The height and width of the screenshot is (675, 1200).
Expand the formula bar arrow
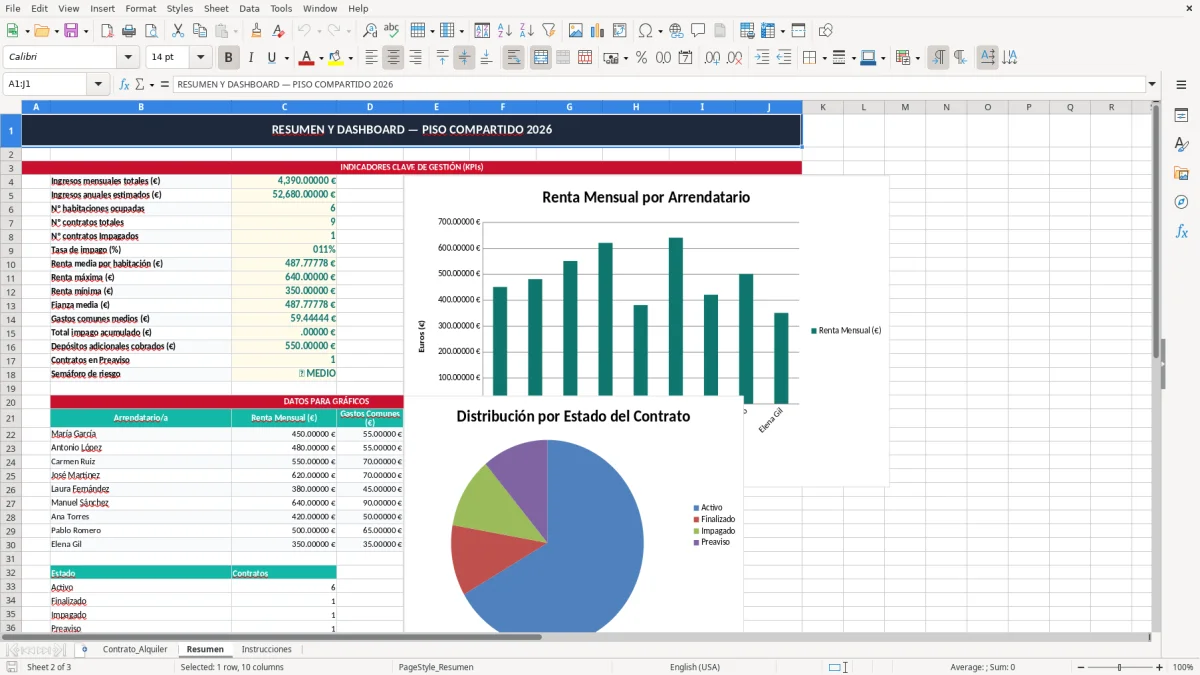pos(1153,84)
